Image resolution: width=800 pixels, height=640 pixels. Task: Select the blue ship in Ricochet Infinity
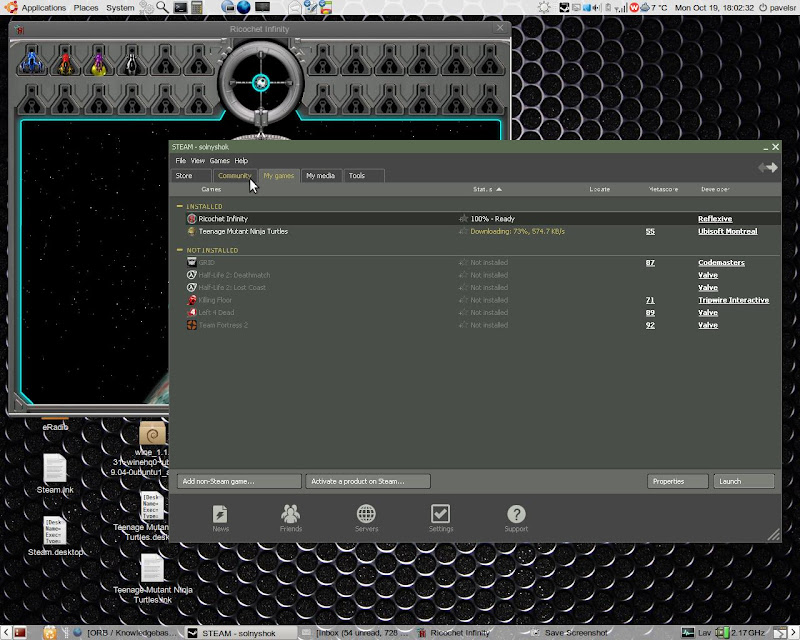[x=32, y=61]
